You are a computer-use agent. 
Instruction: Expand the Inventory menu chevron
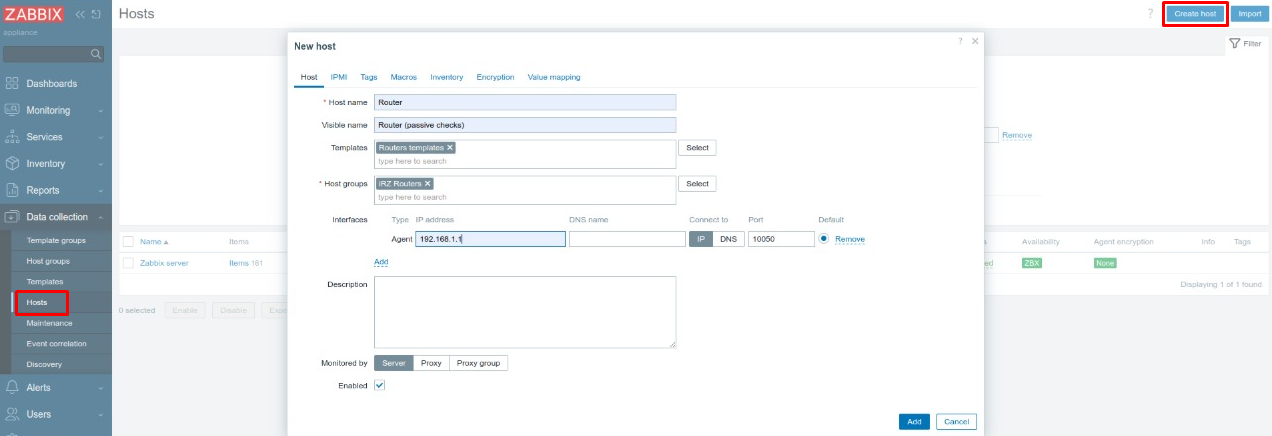(101, 164)
